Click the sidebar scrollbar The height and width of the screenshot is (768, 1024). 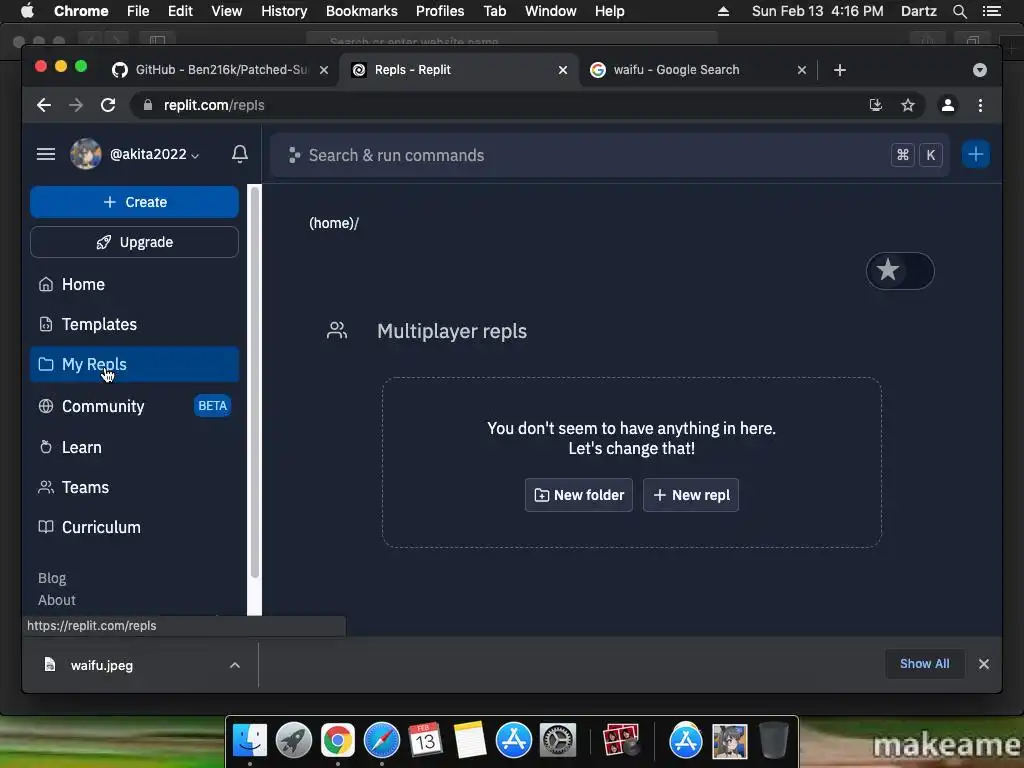tap(255, 382)
